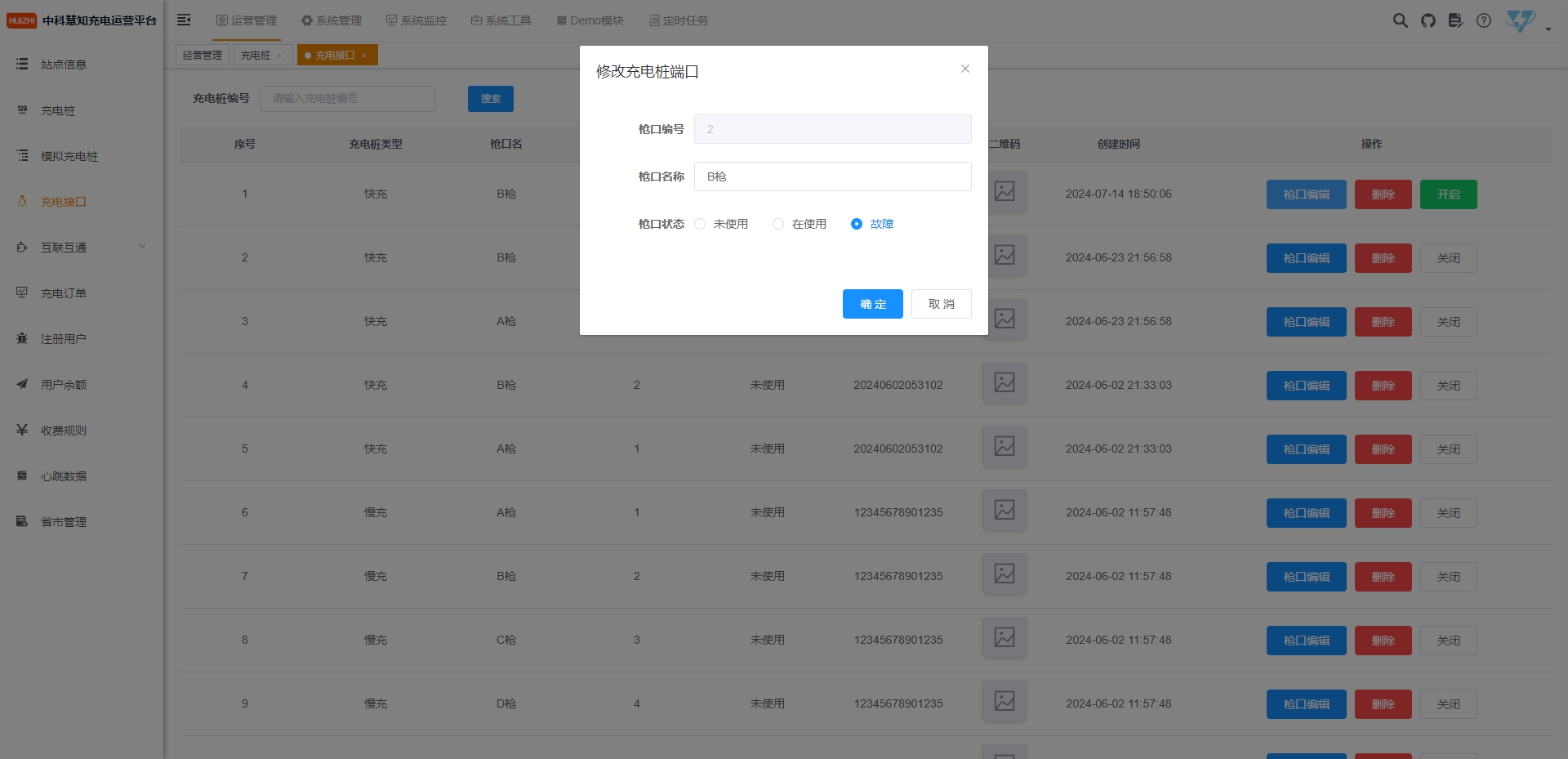Screen dimensions: 1568x759
Task: Click 关闭 for row 5
Action: (x=1449, y=449)
